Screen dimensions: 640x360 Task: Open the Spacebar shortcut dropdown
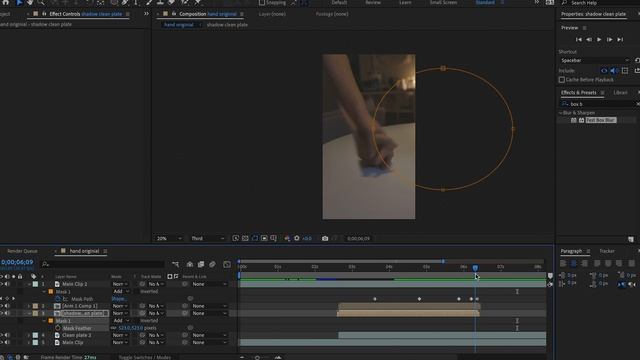(x=595, y=60)
